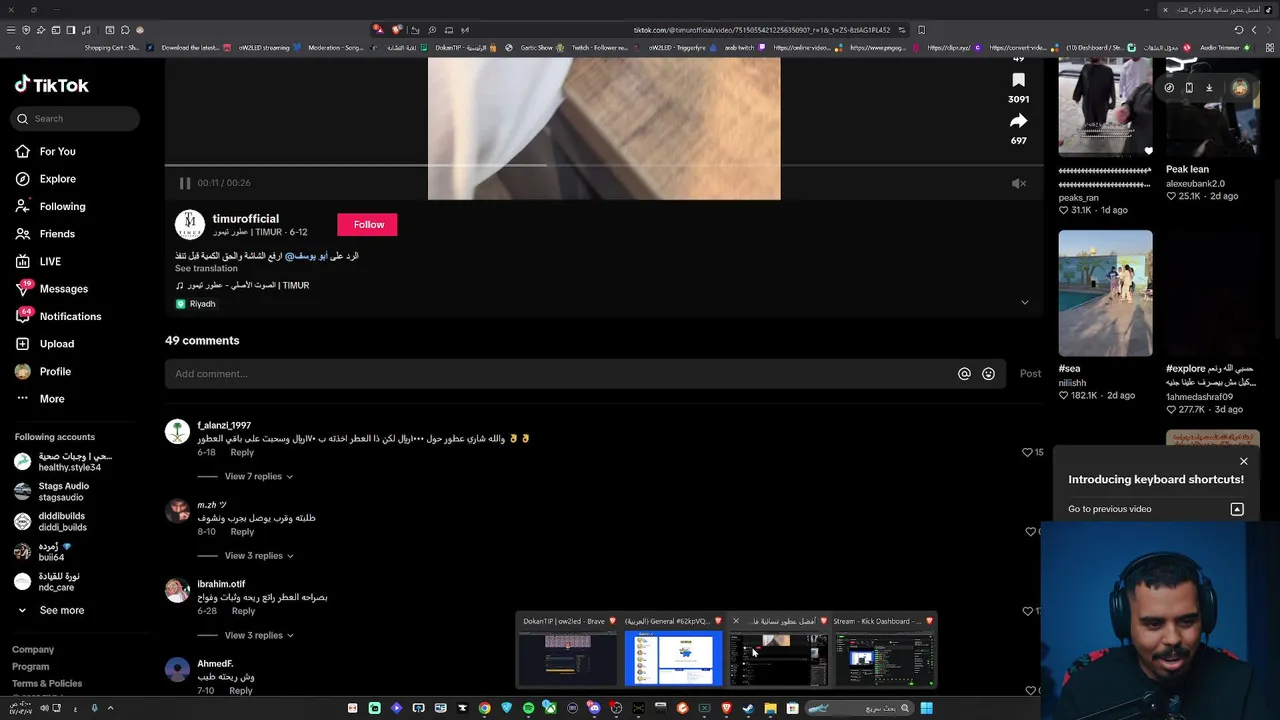1280x720 pixels.
Task: Expand View 7 replies
Action: click(x=258, y=476)
